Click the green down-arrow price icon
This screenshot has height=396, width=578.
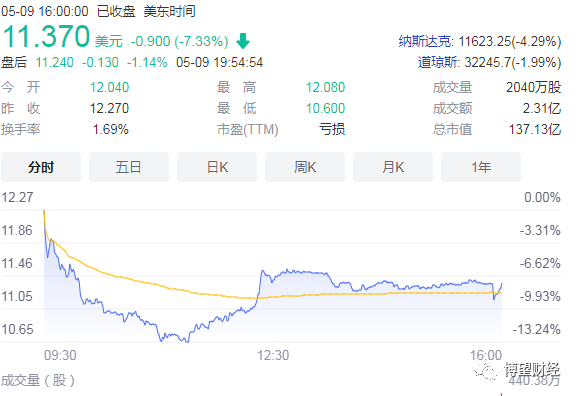(x=243, y=41)
